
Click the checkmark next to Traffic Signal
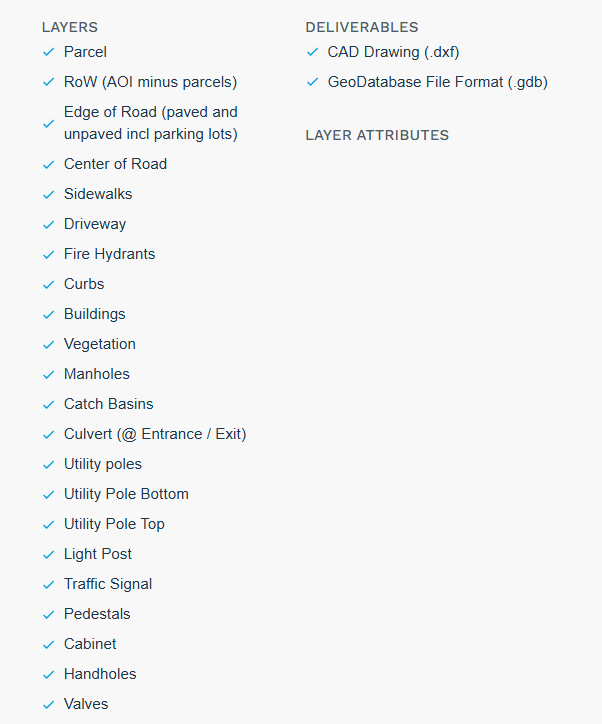[48, 585]
